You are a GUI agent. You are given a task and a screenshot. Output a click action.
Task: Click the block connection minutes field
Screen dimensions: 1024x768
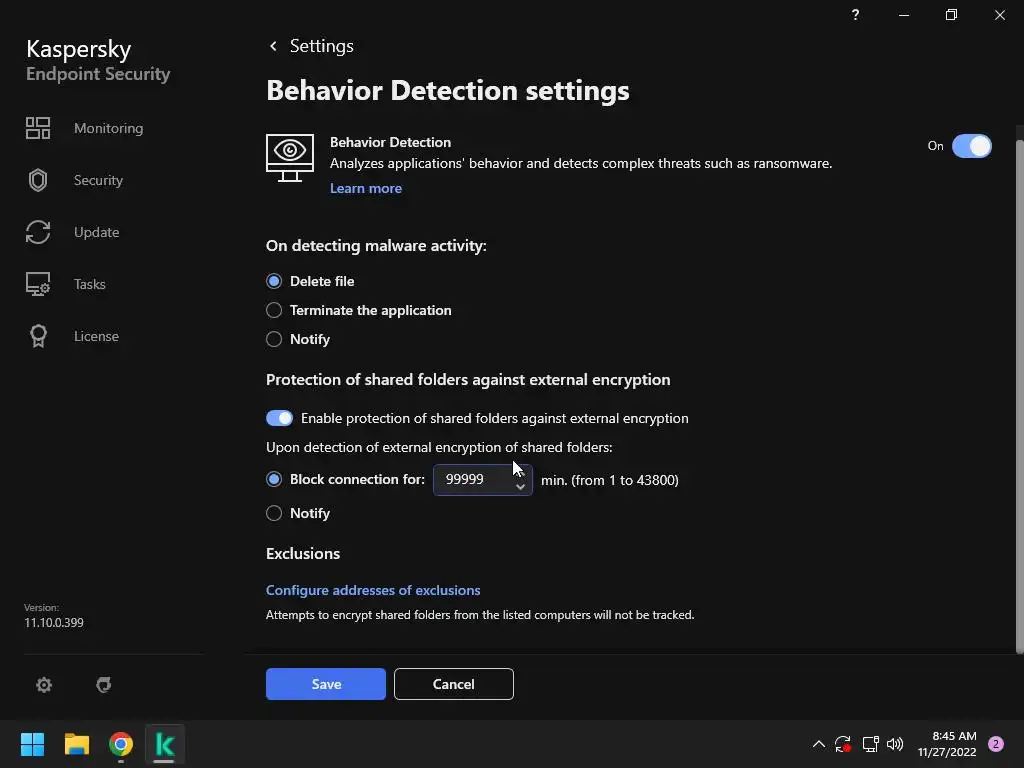[x=483, y=480]
